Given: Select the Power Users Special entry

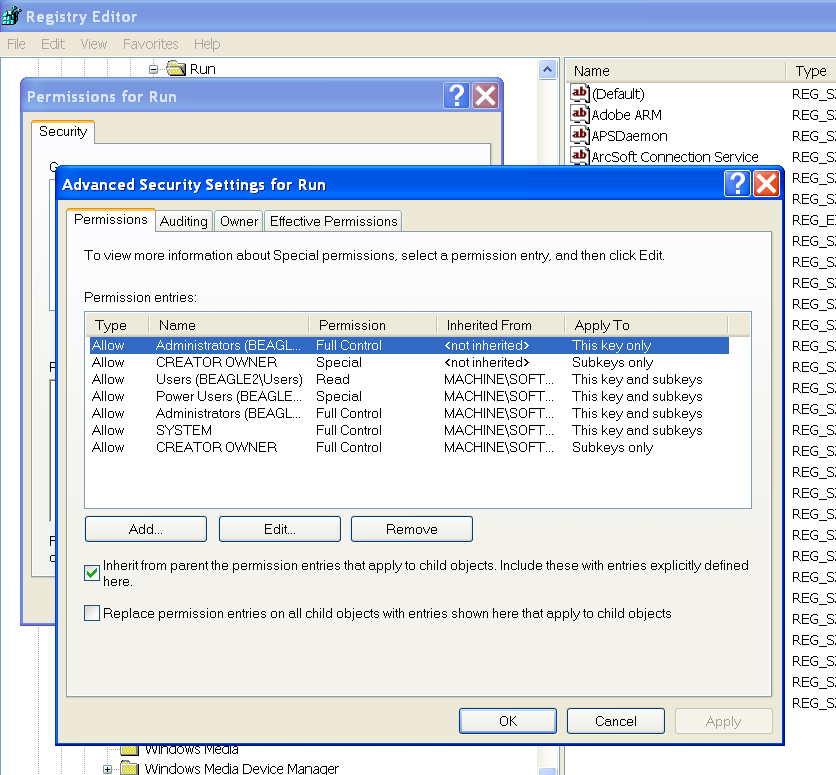Looking at the screenshot, I should (409, 397).
